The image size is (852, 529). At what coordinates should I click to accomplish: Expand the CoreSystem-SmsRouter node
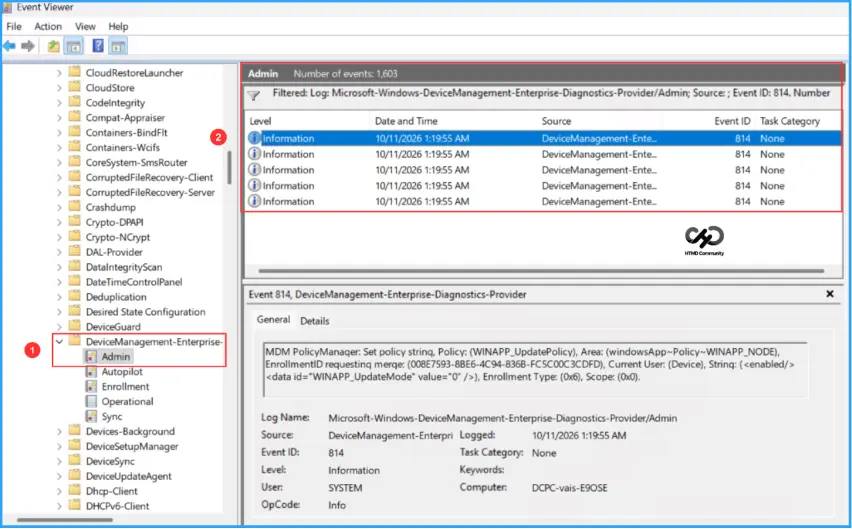coord(59,162)
